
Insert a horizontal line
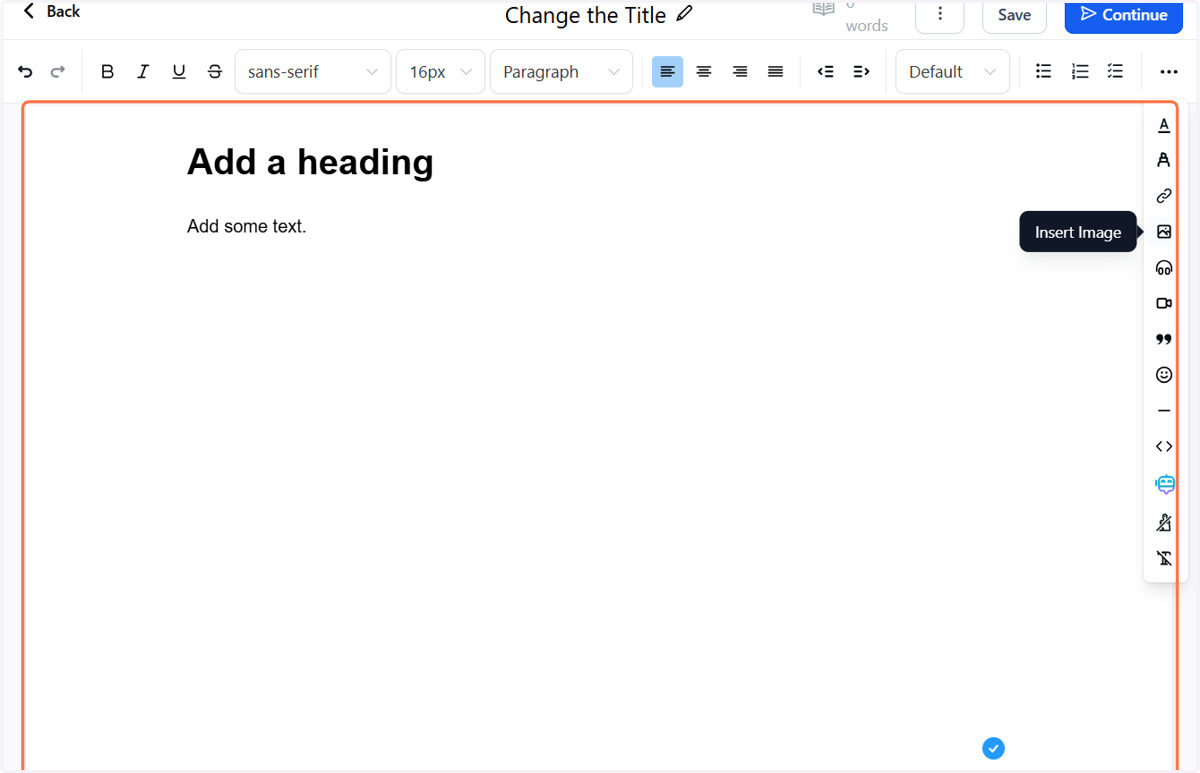click(x=1164, y=411)
